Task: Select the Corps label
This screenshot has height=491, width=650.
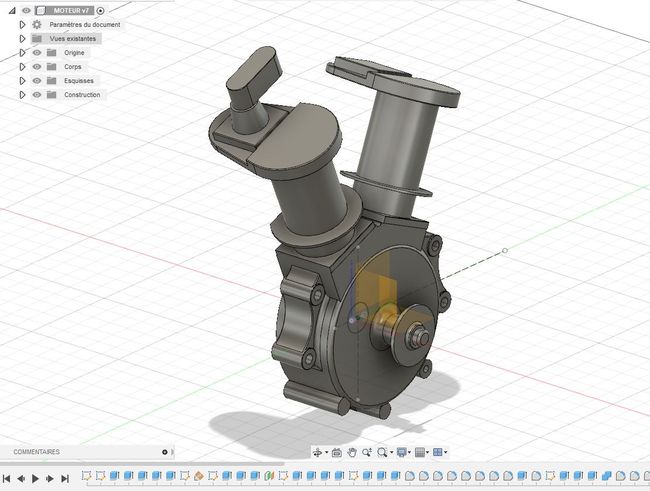Action: coord(73,67)
